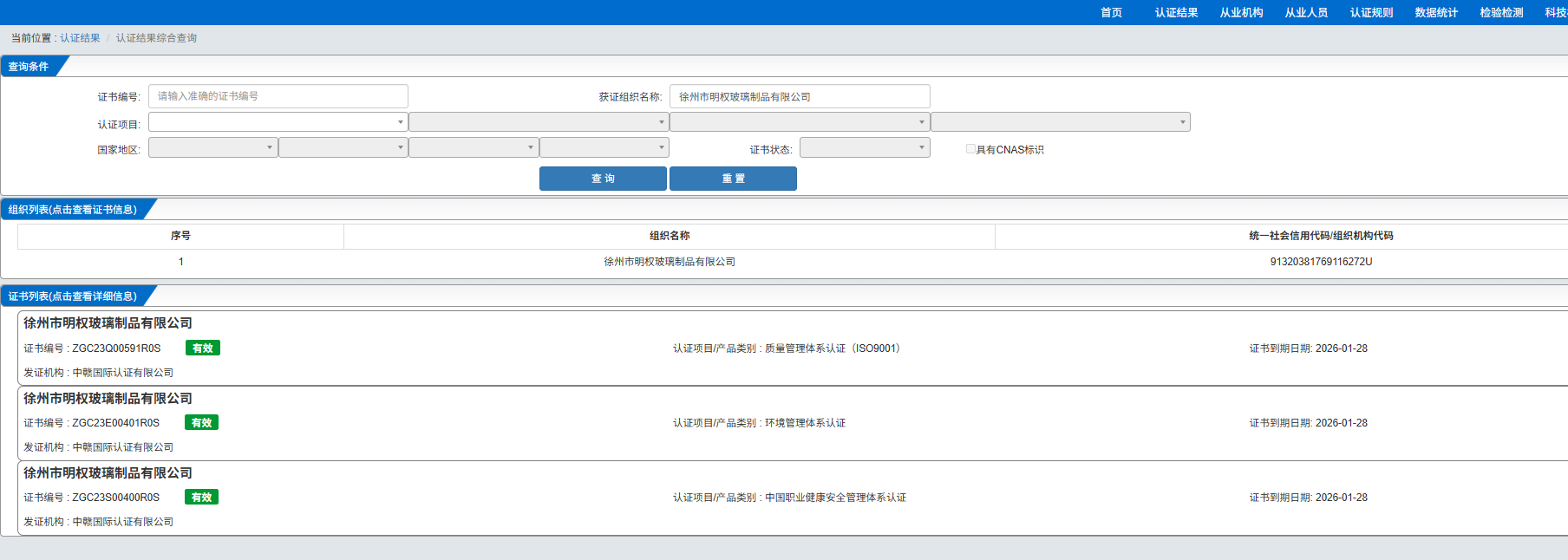Click 质量管理体系认证 (ISO9001) category text
The width and height of the screenshot is (1568, 560).
835,348
